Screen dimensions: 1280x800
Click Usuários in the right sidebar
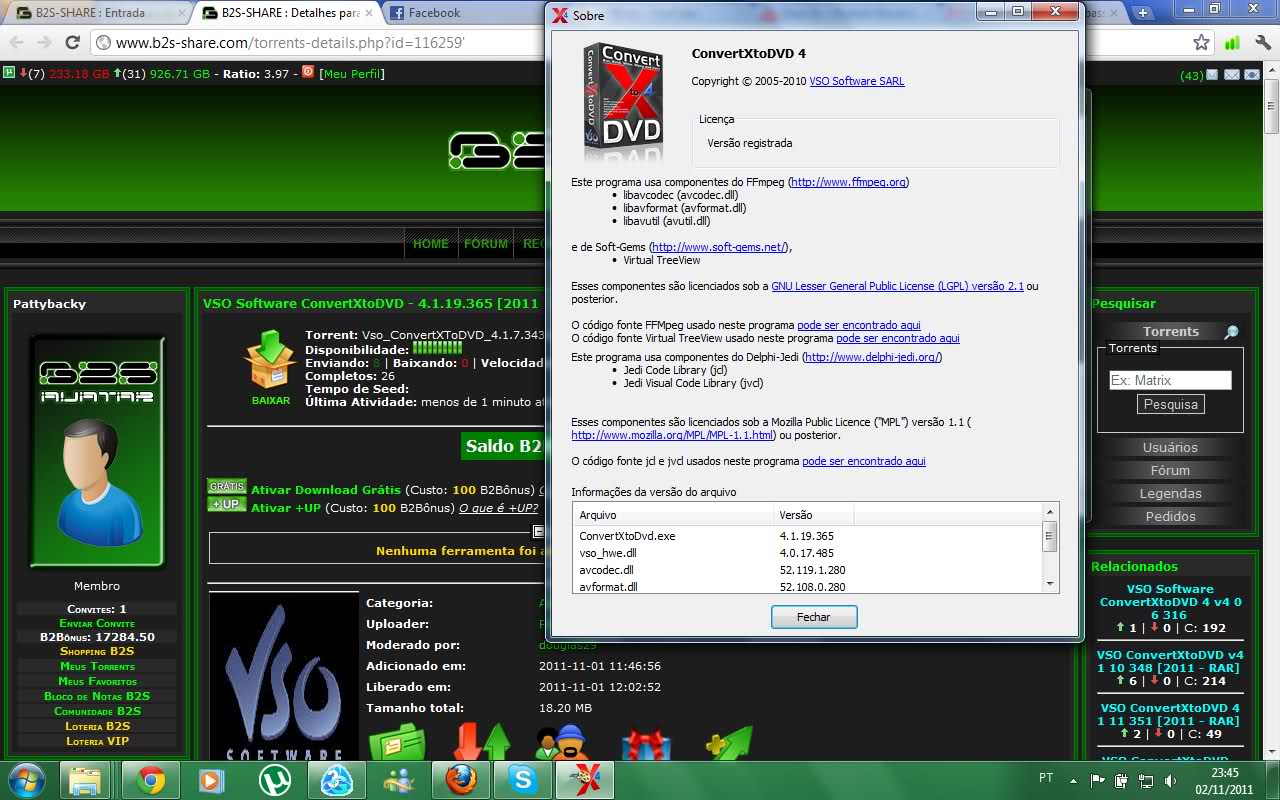point(1170,447)
